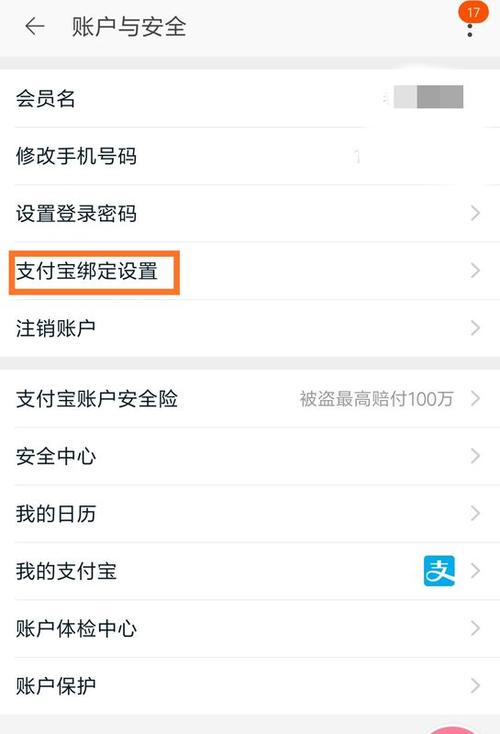Open 我的支付宝 entry
The height and width of the screenshot is (734, 500).
250,571
